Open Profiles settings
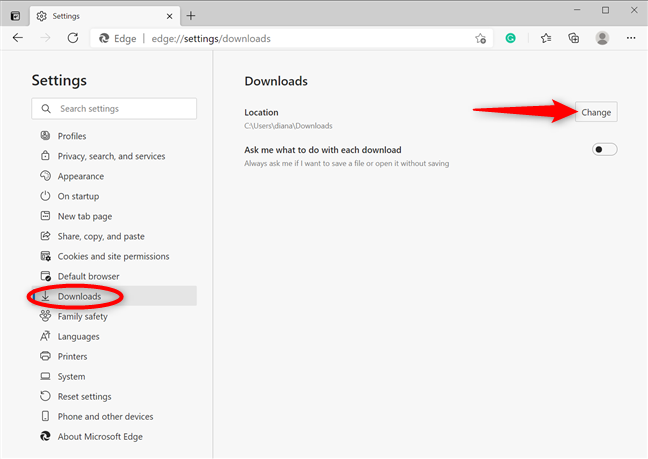Viewport: 648px width, 459px height. 114,136
